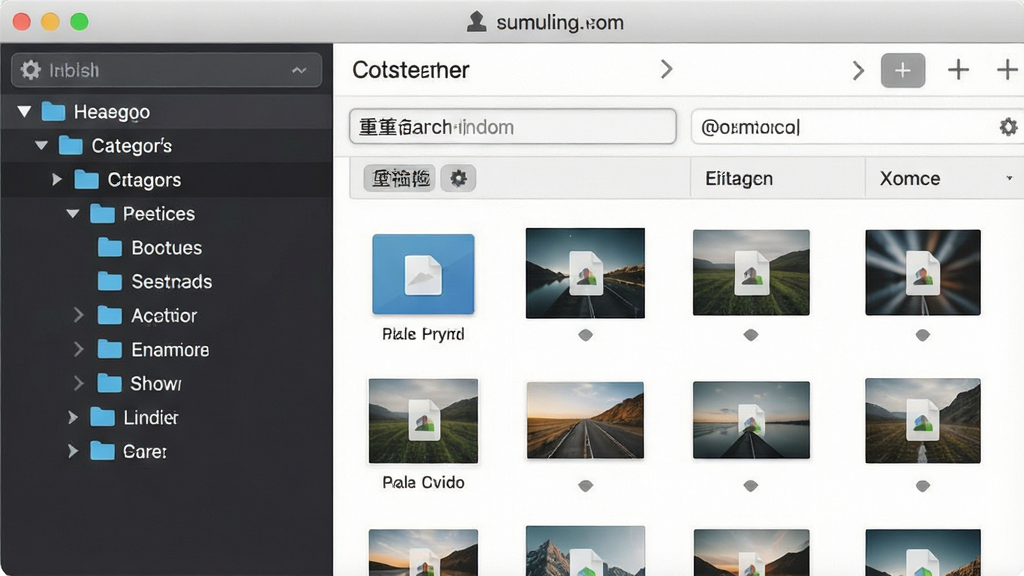
Task: Click the Pala Cvido label
Action: tap(423, 483)
